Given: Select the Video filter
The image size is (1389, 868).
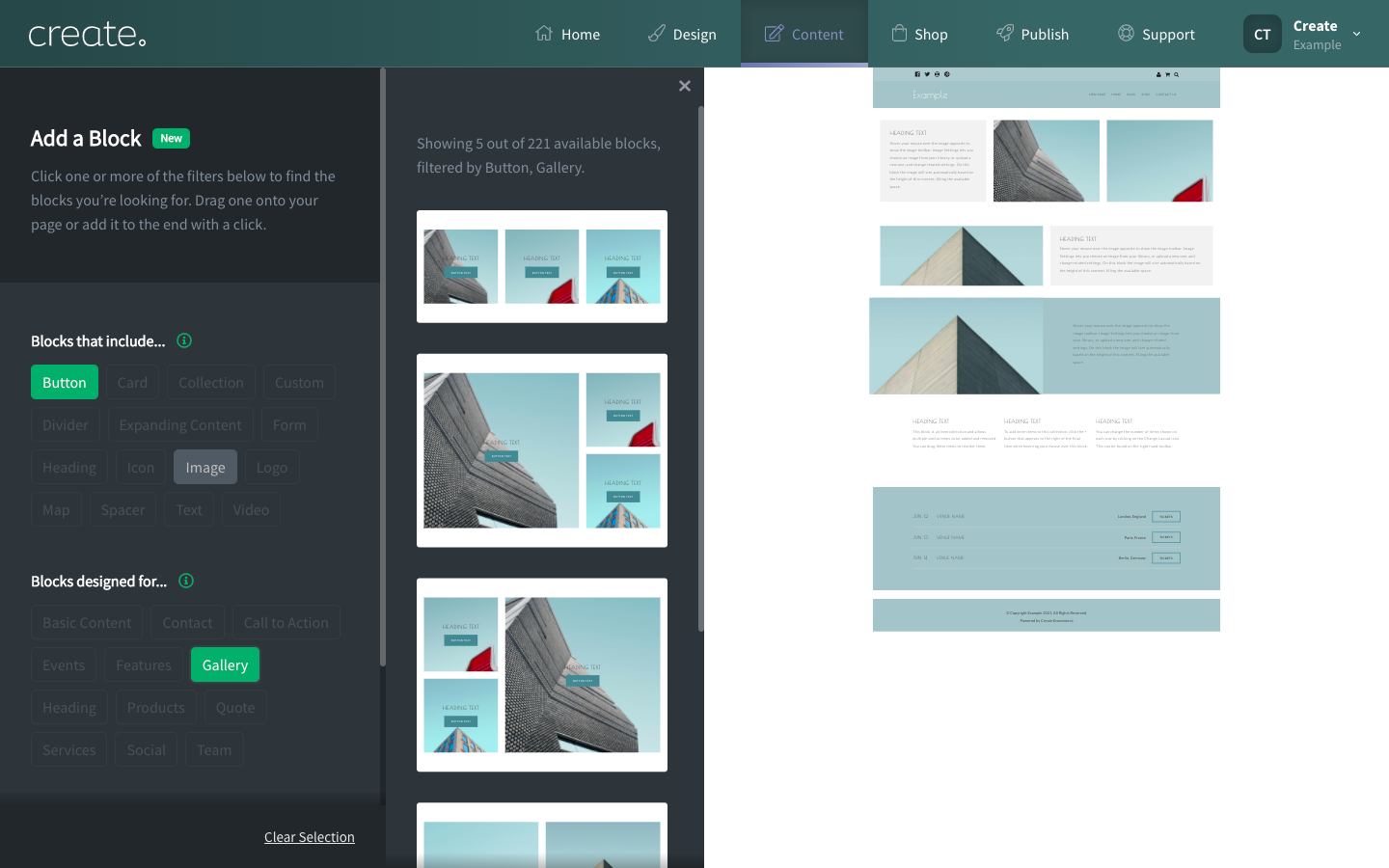Looking at the screenshot, I should coord(251,509).
